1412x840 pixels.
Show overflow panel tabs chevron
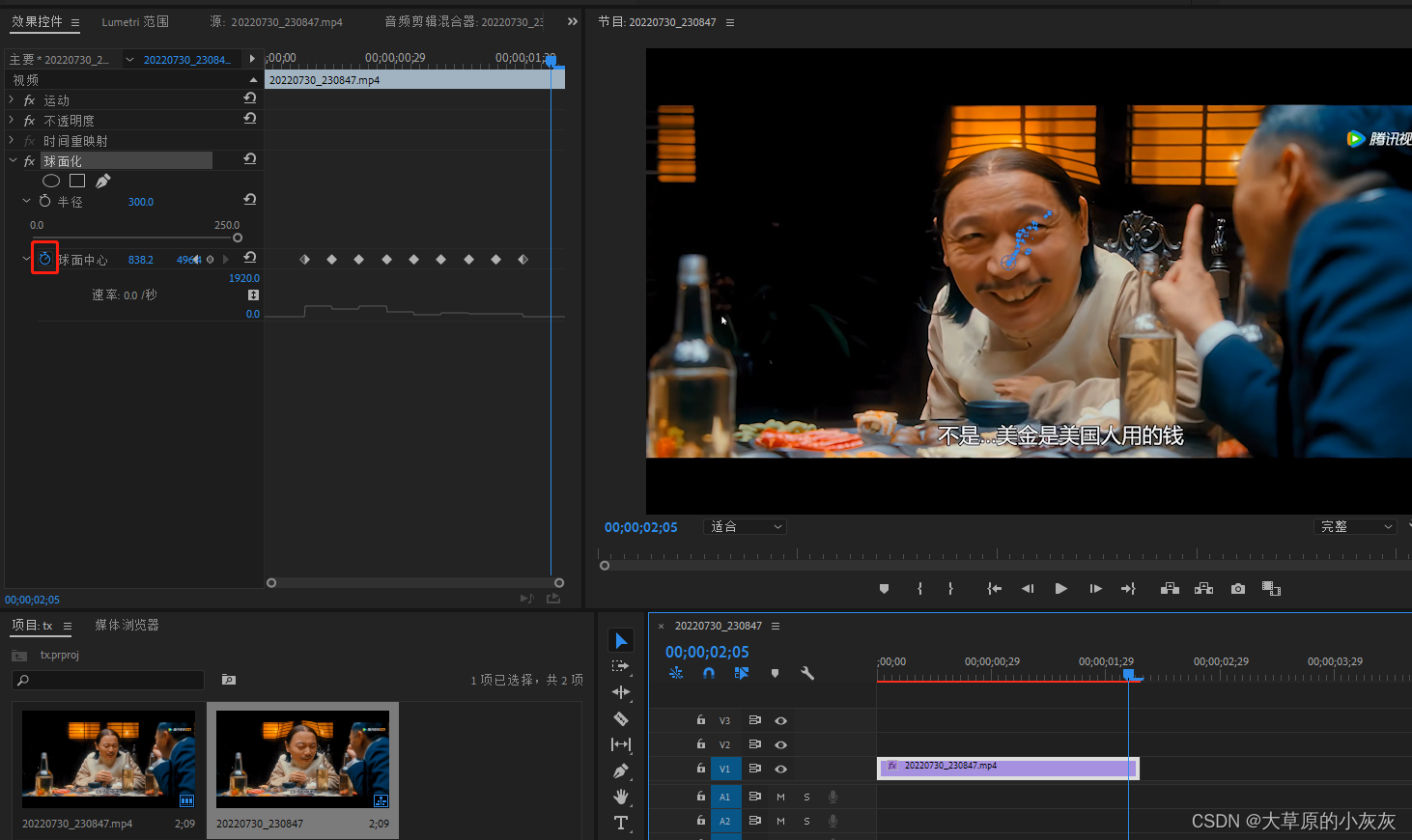[x=573, y=21]
